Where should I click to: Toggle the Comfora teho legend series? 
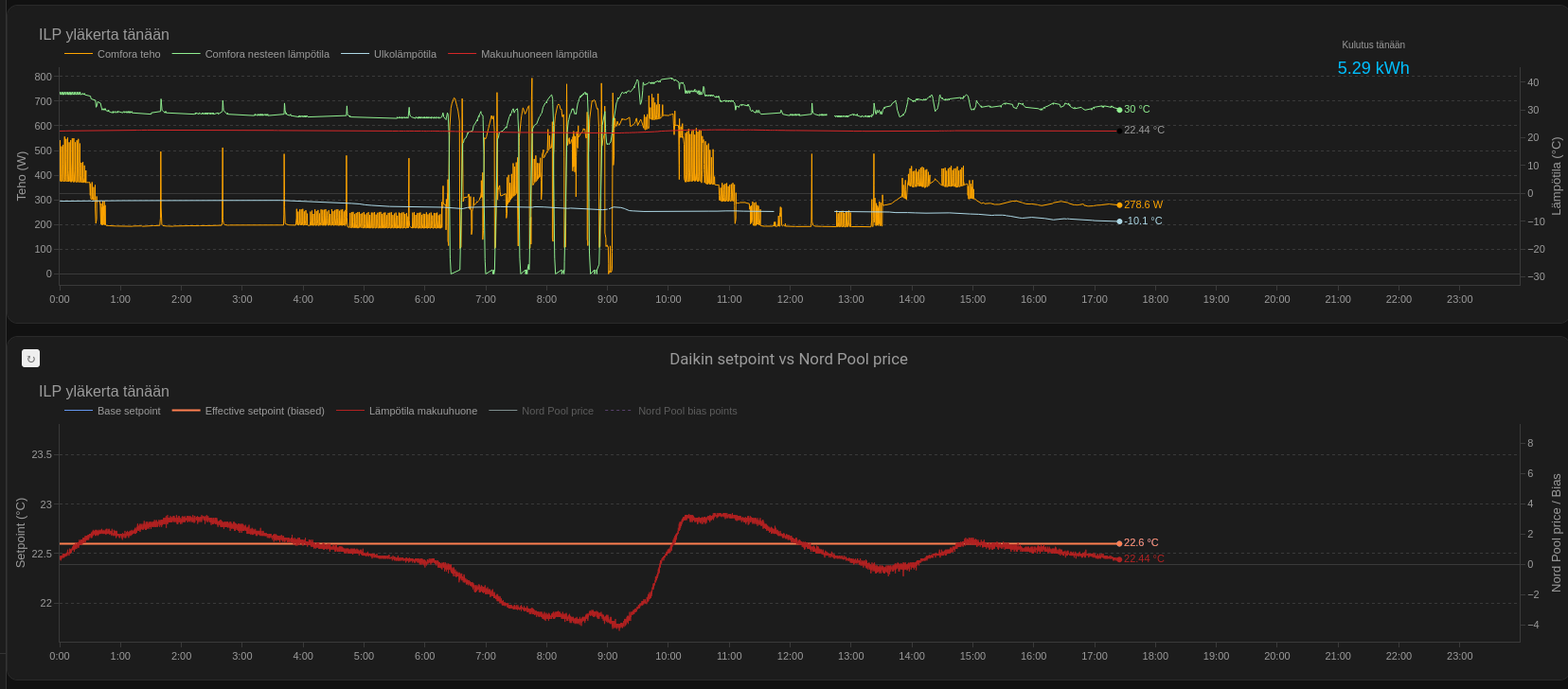[x=129, y=54]
